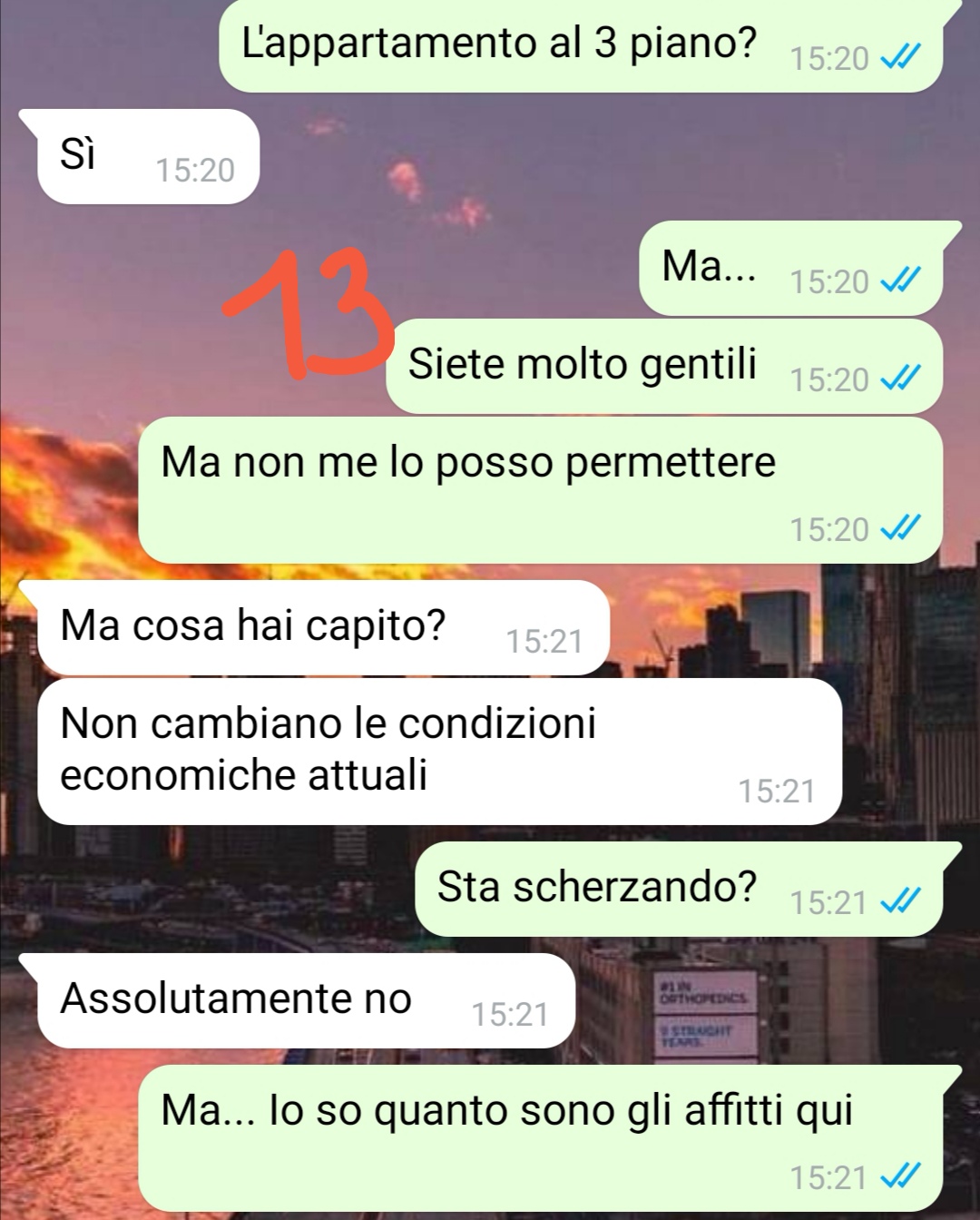This screenshot has height=1220, width=980.
Task: Tap the double checkmark beside "Ma..." 15:20
Action: pos(902,282)
